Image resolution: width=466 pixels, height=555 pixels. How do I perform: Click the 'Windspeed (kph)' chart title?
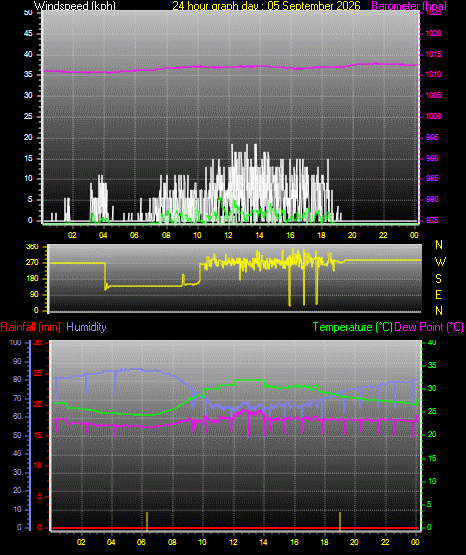[x=75, y=6]
